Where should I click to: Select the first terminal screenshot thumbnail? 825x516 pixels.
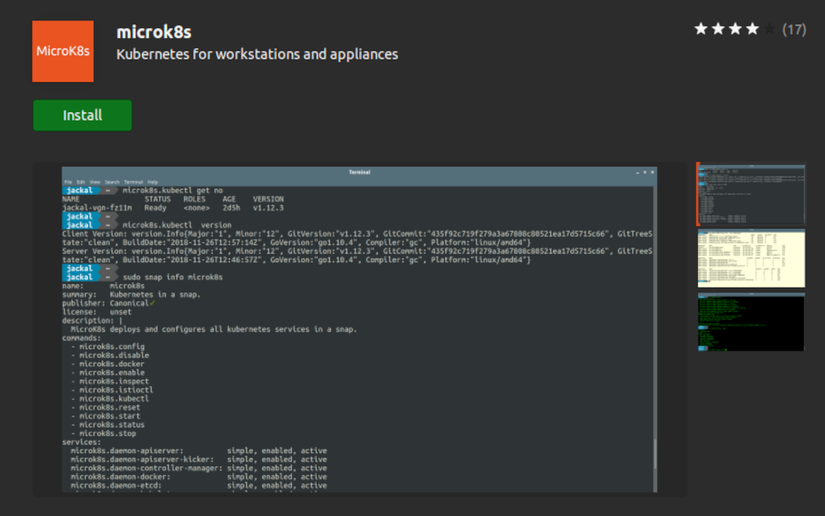(x=751, y=194)
